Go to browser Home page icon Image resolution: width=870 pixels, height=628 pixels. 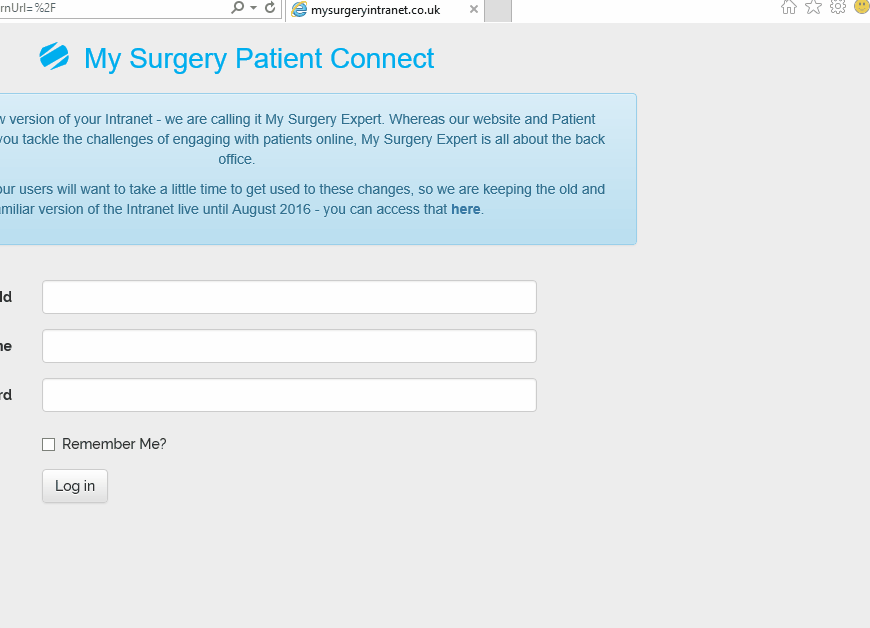pos(789,7)
